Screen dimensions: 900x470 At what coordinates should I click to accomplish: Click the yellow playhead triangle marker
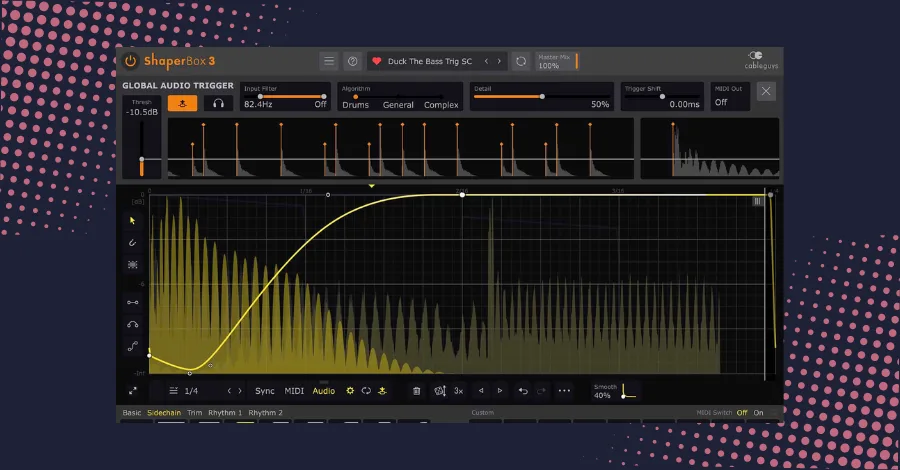[x=372, y=186]
